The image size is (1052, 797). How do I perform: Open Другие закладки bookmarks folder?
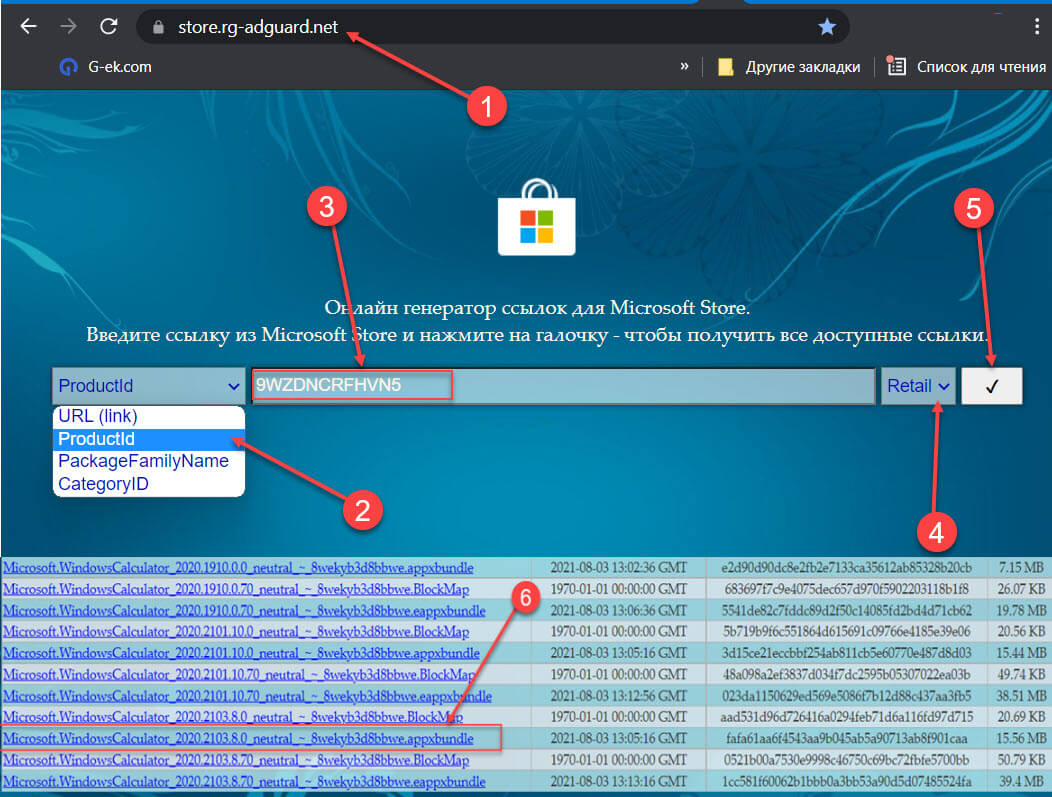789,67
